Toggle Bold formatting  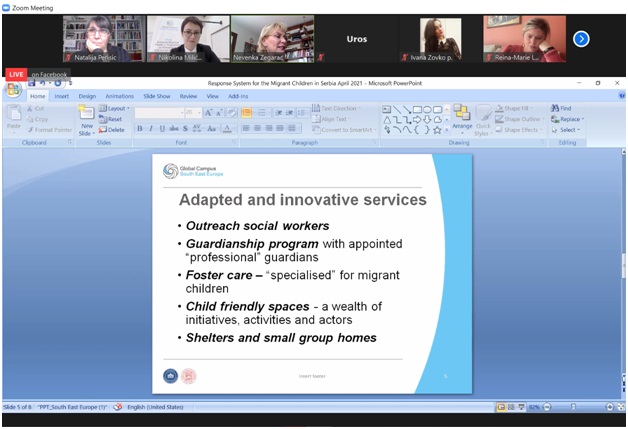pos(139,128)
